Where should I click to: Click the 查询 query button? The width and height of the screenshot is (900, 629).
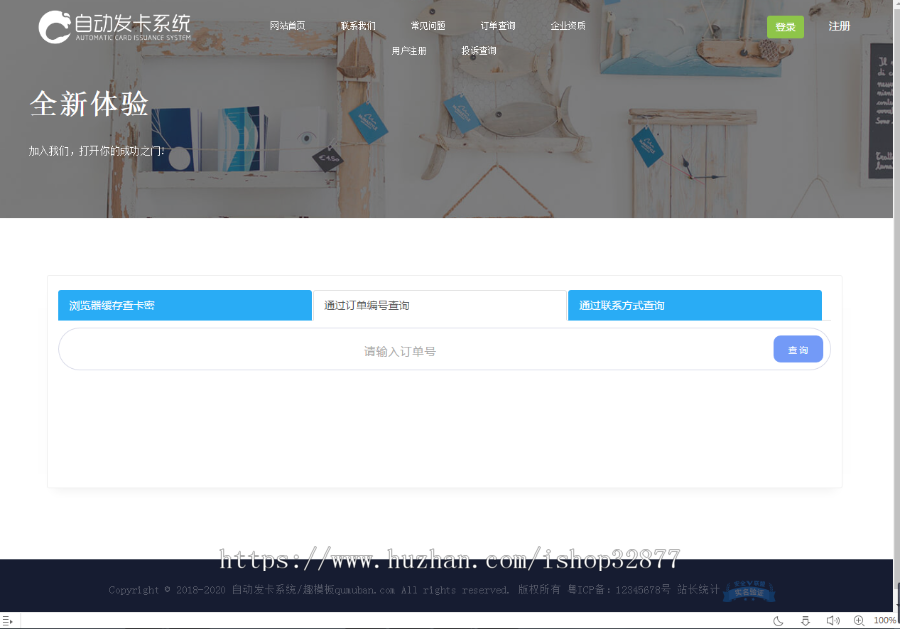coord(797,348)
